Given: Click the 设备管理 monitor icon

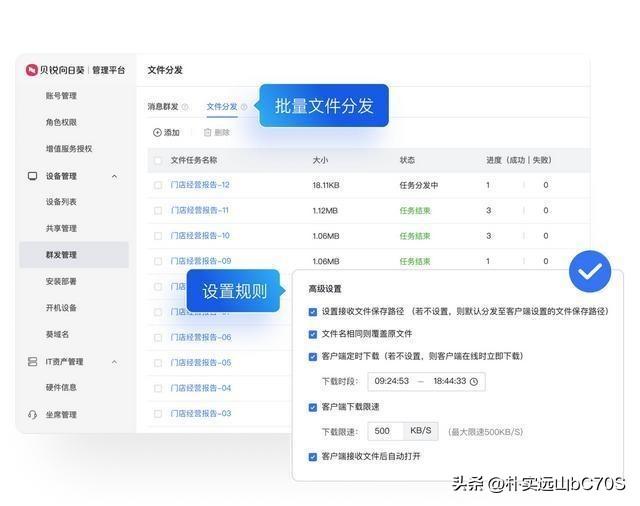Looking at the screenshot, I should pos(32,176).
